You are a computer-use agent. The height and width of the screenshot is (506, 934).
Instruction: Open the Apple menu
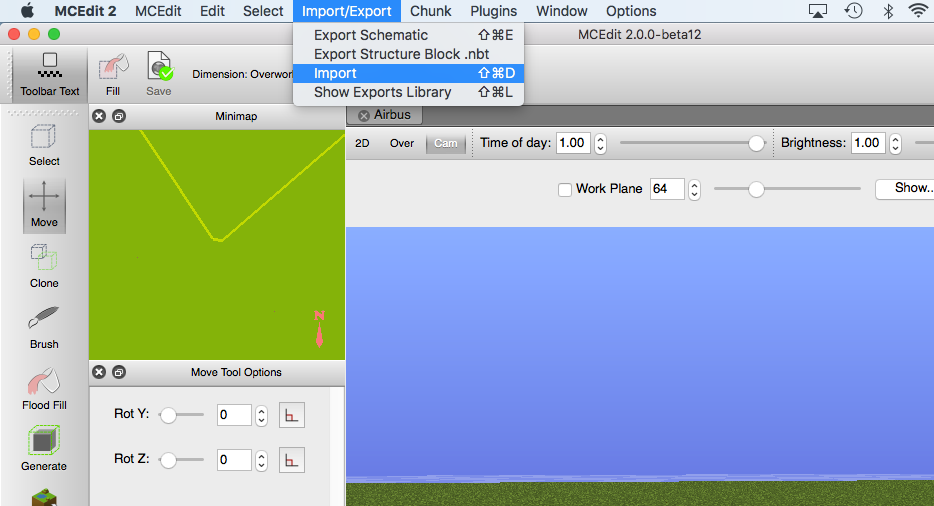coord(27,11)
